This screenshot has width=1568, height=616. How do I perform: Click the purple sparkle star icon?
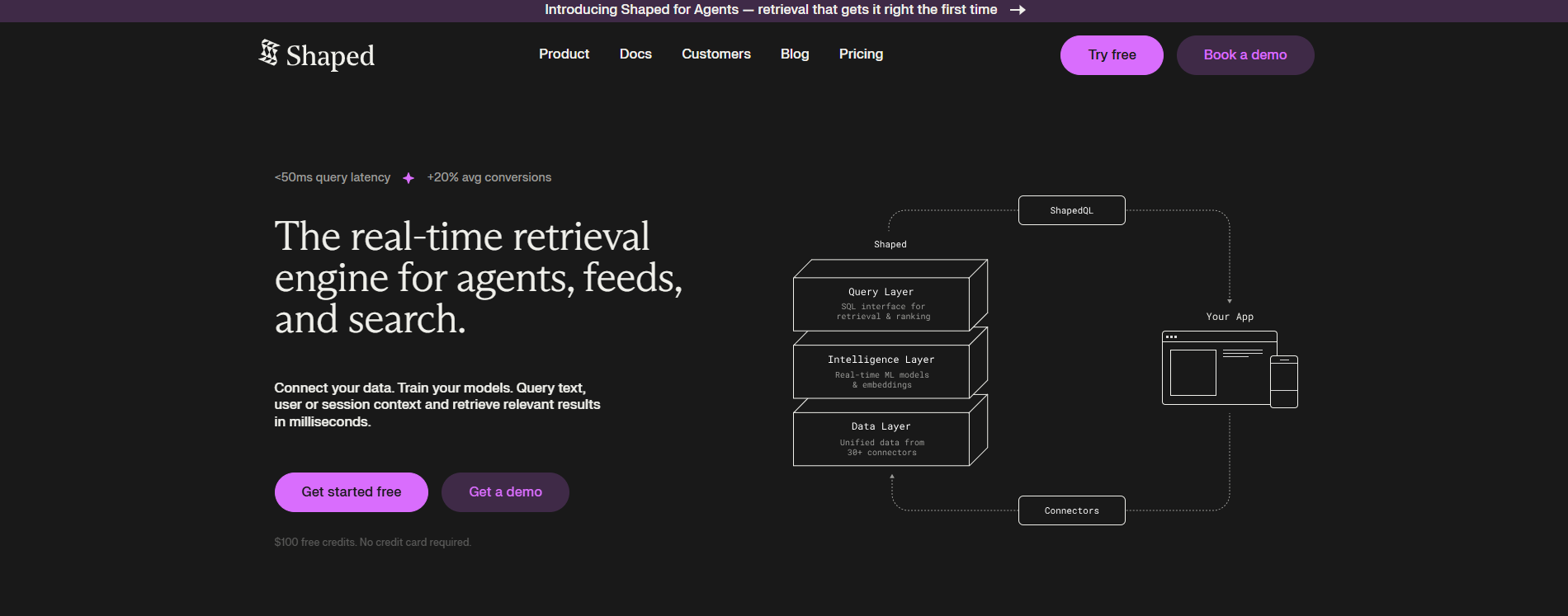[x=409, y=178]
